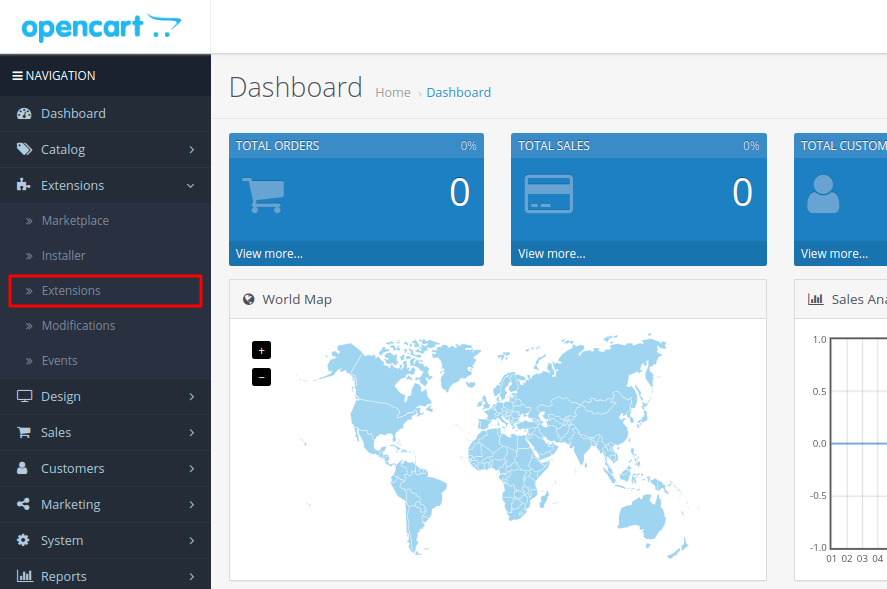Image resolution: width=887 pixels, height=589 pixels.
Task: Click the Sales cart icon in sidebar
Action: coord(24,432)
